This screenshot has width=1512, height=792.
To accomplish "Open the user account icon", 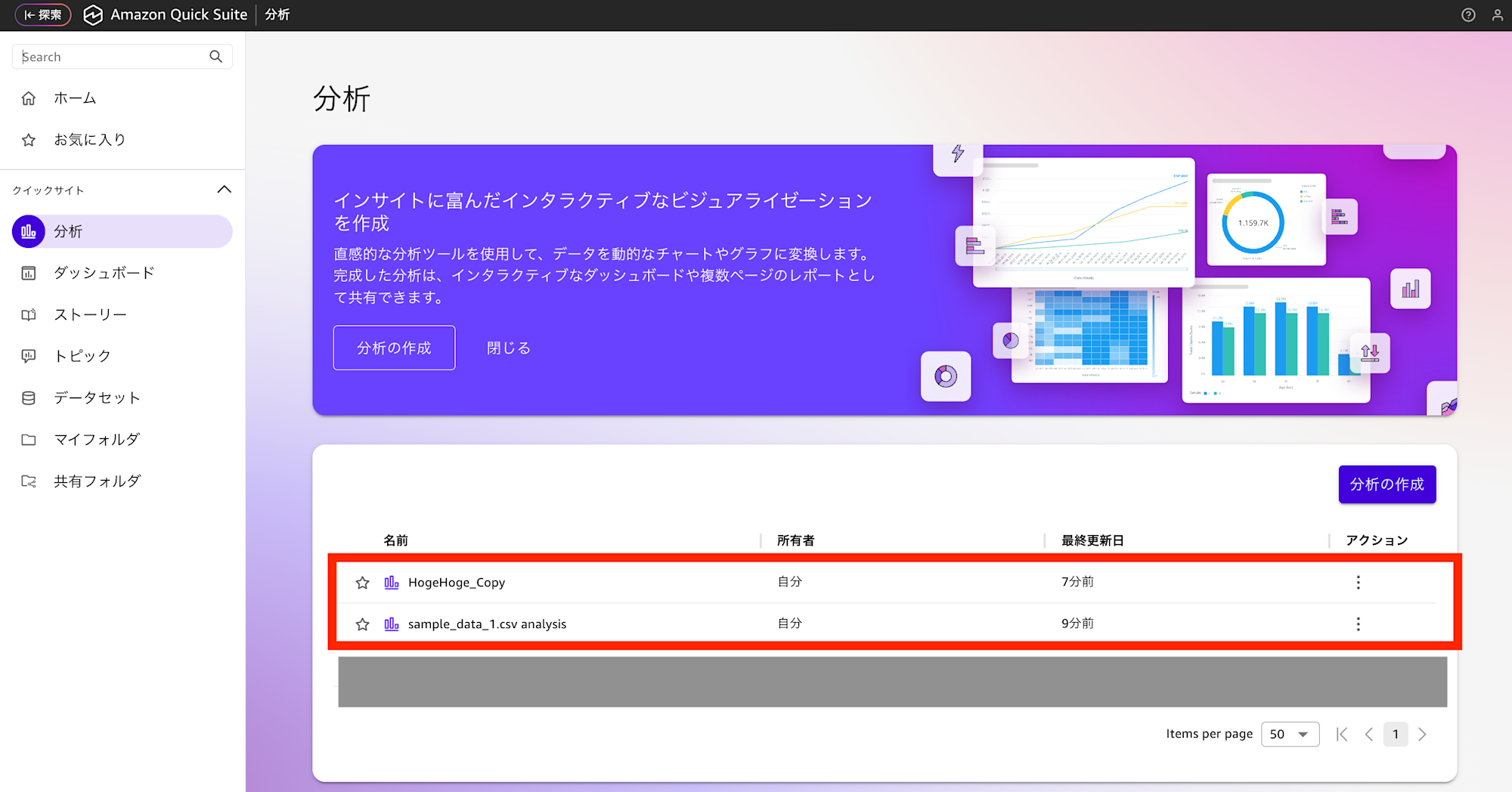I will click(x=1498, y=14).
